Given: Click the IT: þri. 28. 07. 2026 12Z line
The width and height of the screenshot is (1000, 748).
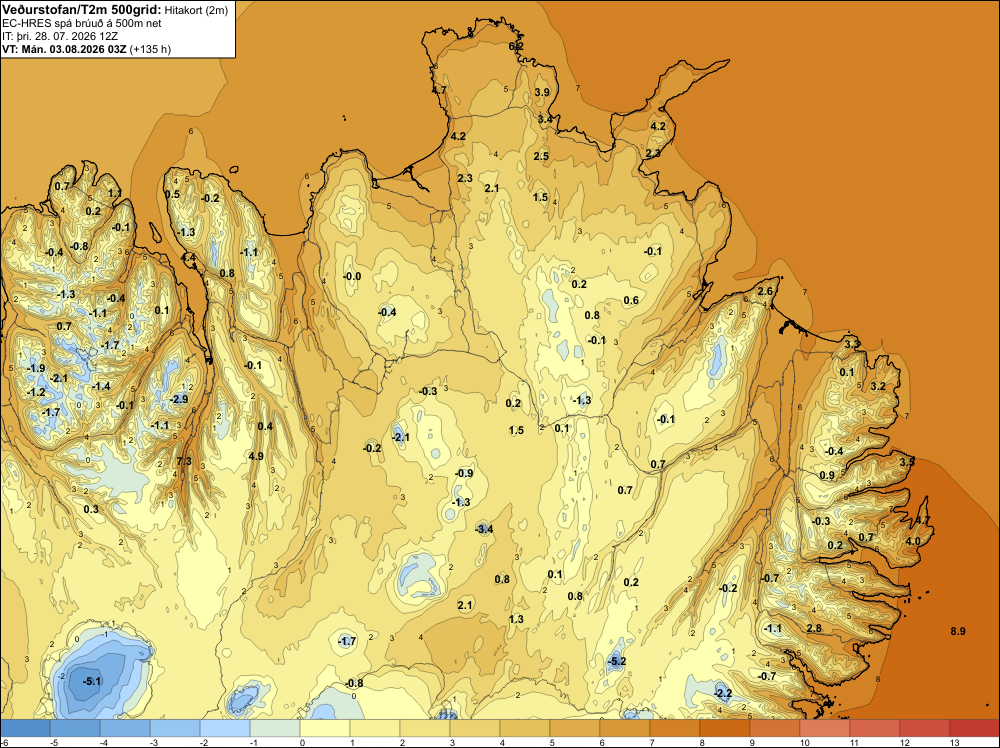Looking at the screenshot, I should click(x=60, y=36).
